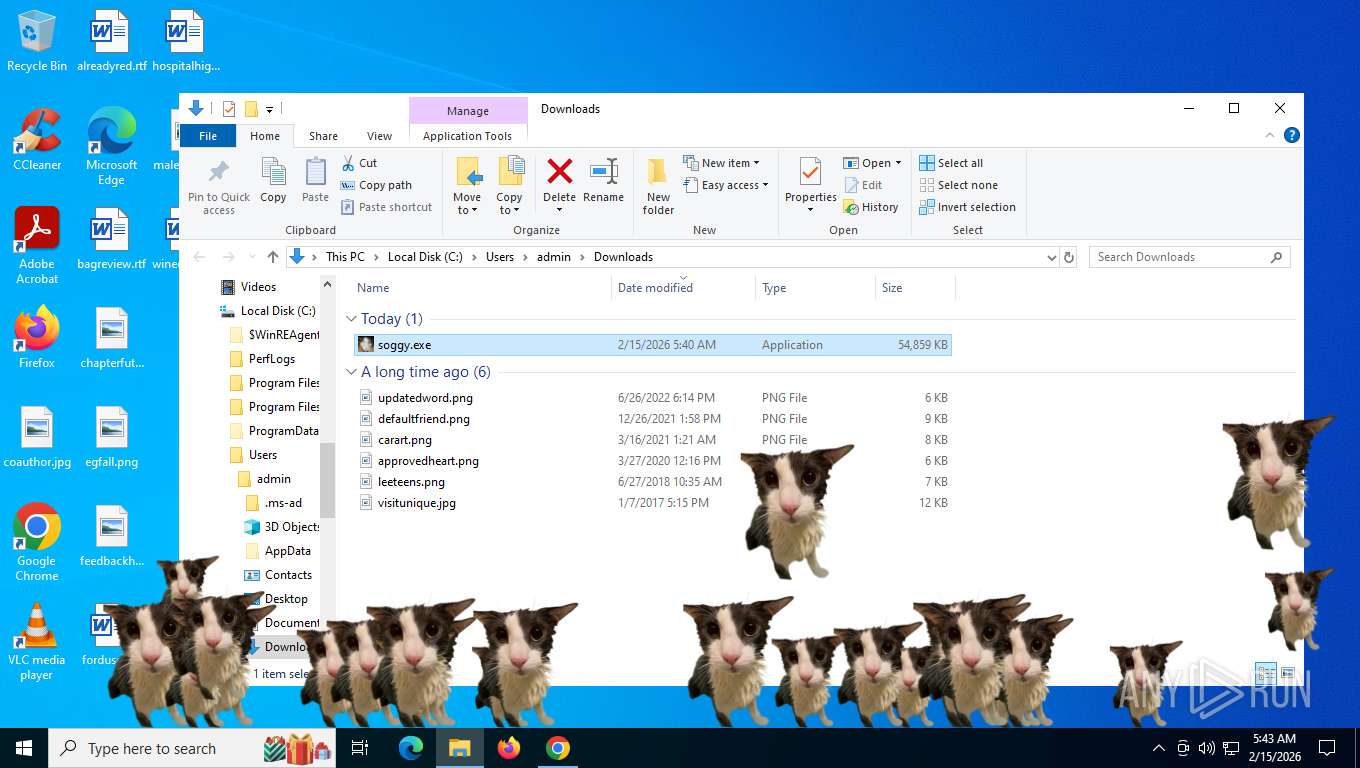Collapse the ribbon with the chevron
1360x768 pixels.
(1270, 136)
